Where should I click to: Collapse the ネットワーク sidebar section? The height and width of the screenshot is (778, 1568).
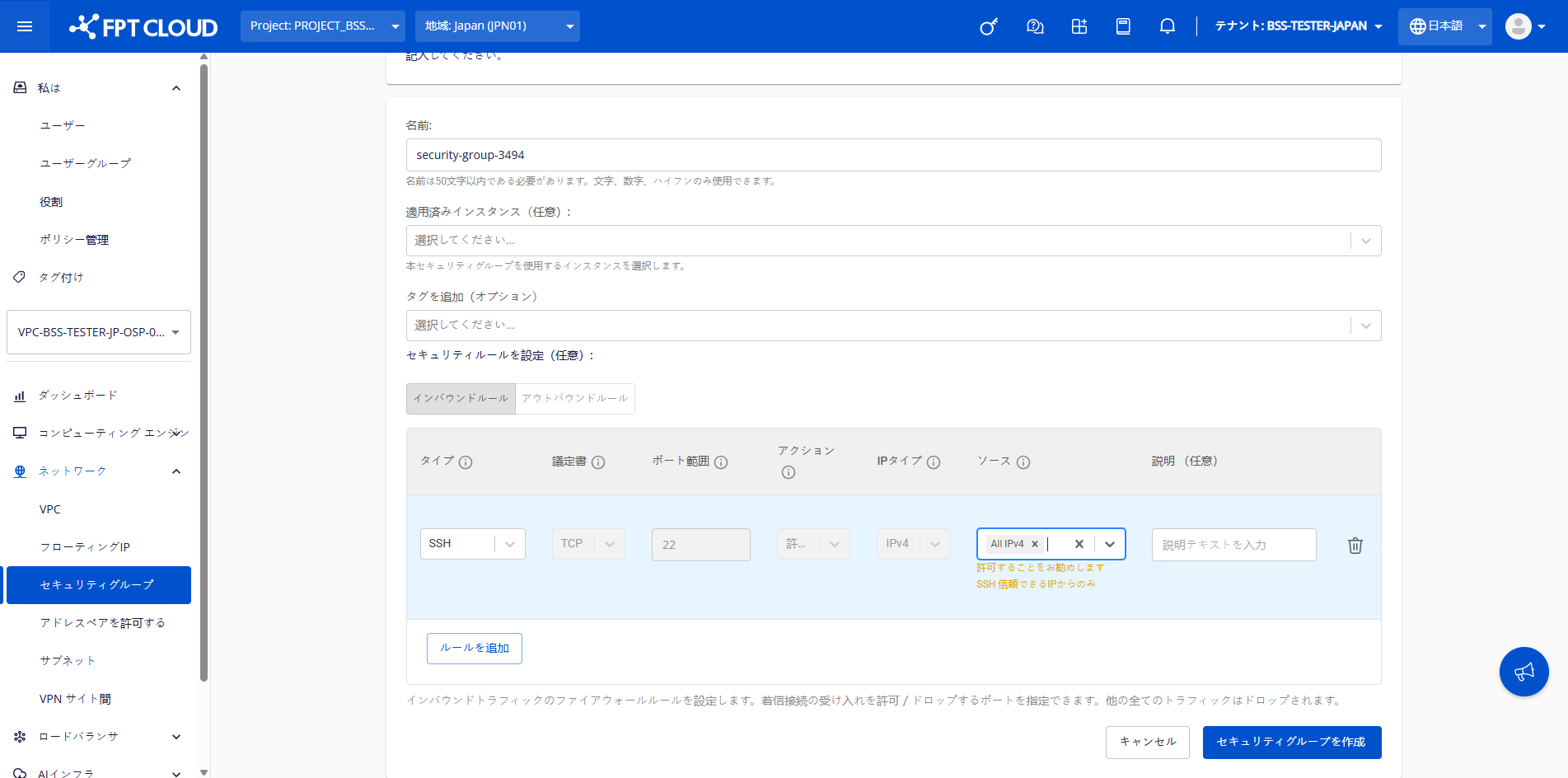(x=176, y=471)
